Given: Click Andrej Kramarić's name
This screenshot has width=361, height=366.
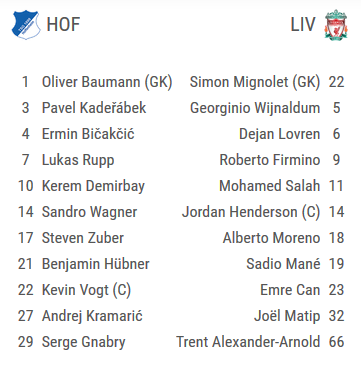Looking at the screenshot, I should [92, 316].
